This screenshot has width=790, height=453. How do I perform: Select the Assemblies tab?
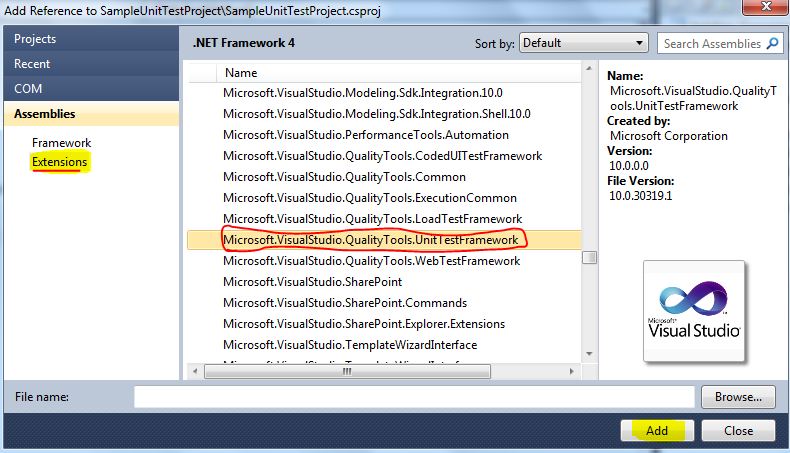pos(91,114)
